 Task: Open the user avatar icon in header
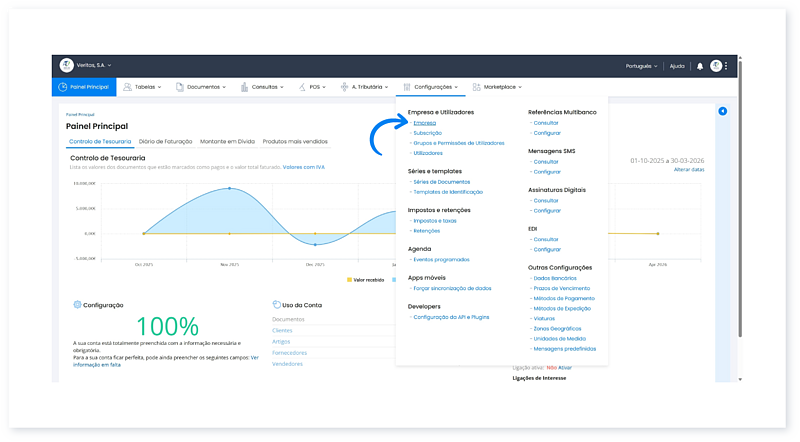(716, 66)
